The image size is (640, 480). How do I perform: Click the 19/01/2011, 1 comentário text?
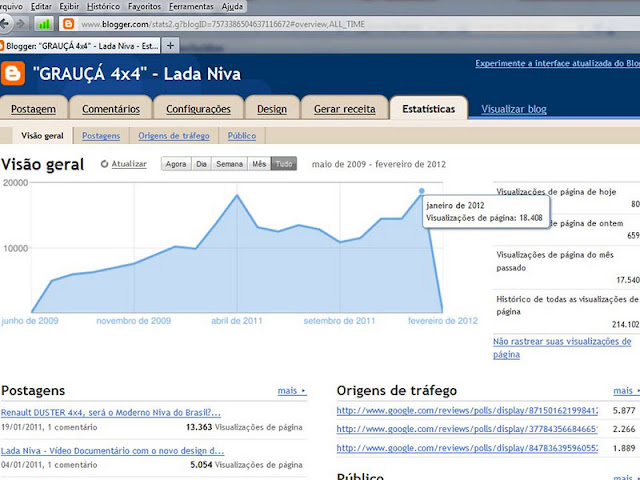49,427
